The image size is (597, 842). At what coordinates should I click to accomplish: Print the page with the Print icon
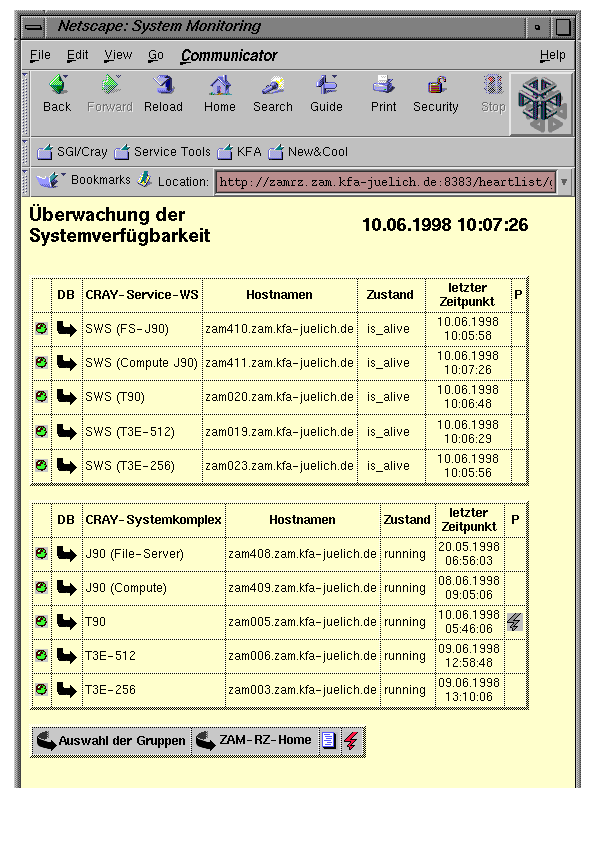pos(383,93)
